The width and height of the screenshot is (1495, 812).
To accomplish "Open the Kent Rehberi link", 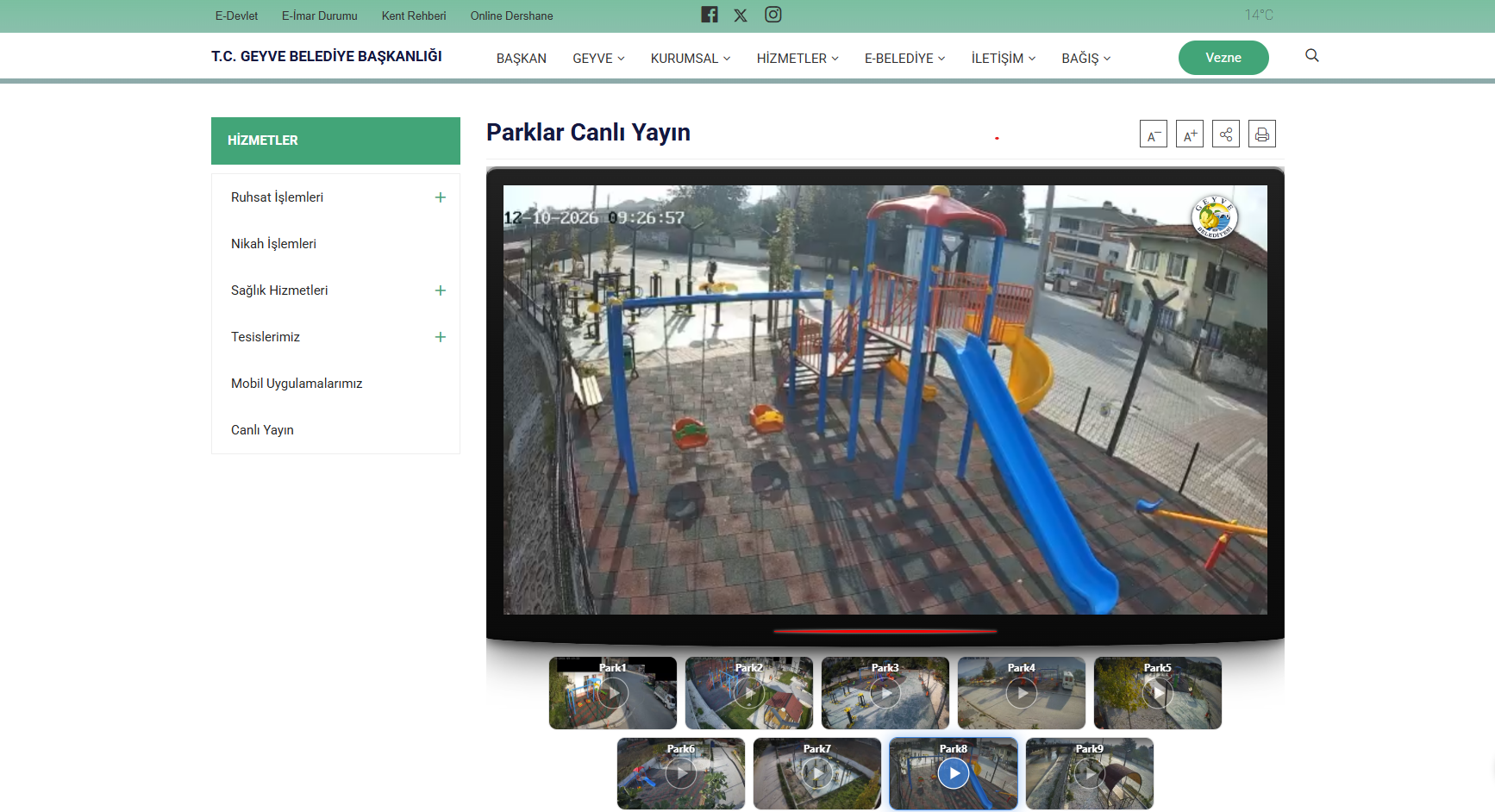I will pyautogui.click(x=414, y=16).
